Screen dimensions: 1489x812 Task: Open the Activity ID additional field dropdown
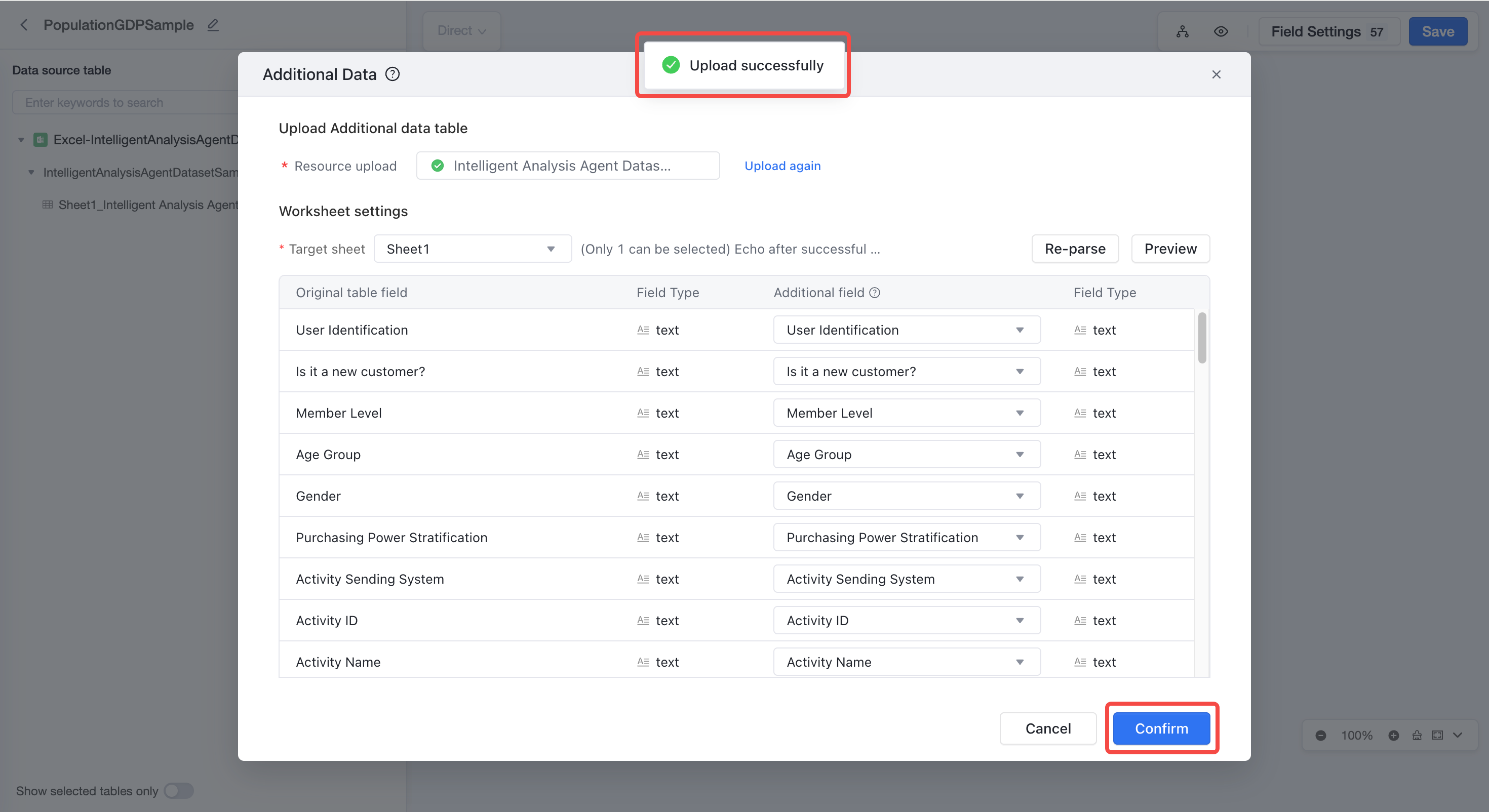tap(907, 620)
